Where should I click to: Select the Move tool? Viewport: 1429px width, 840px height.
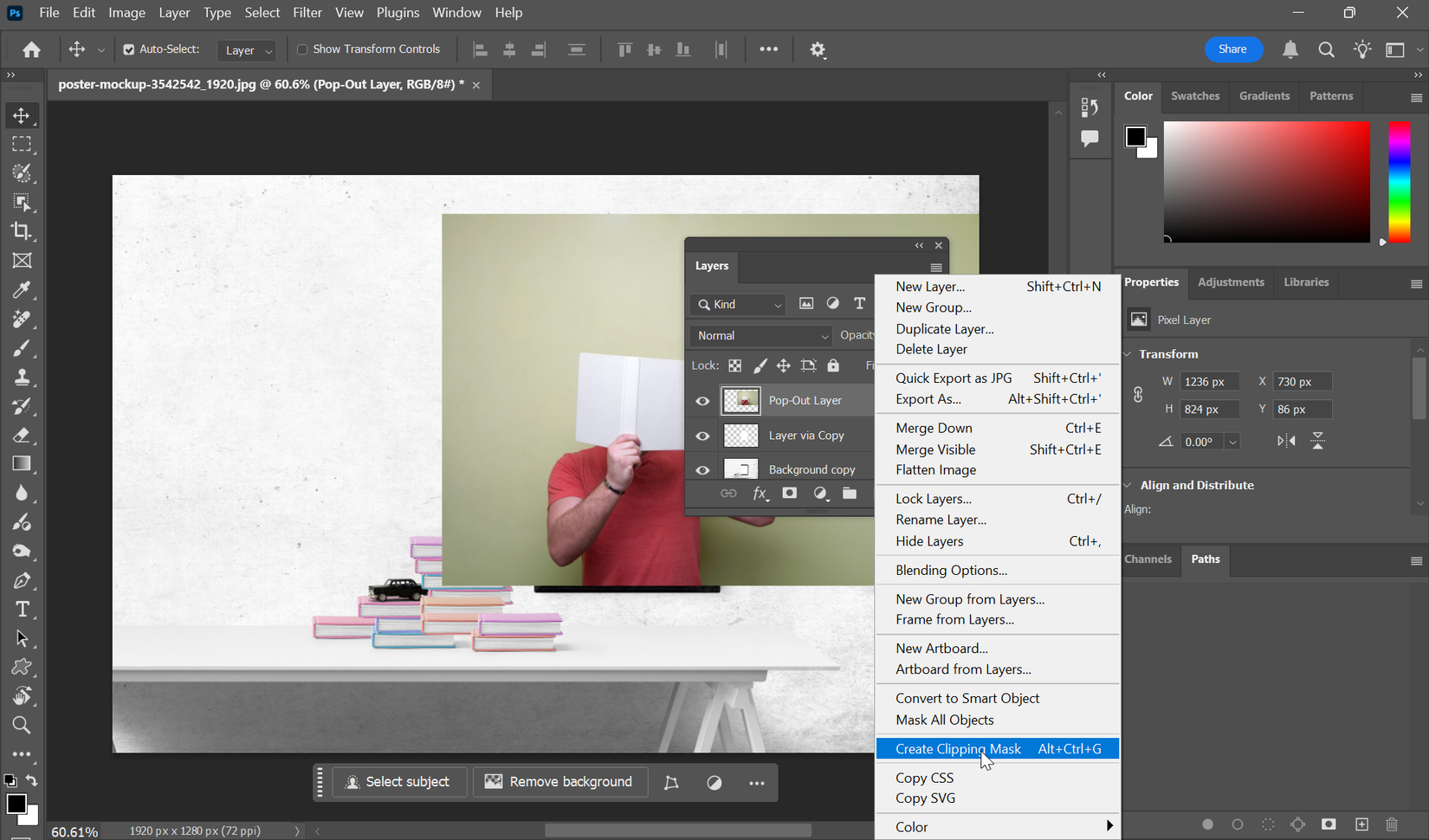coord(23,114)
